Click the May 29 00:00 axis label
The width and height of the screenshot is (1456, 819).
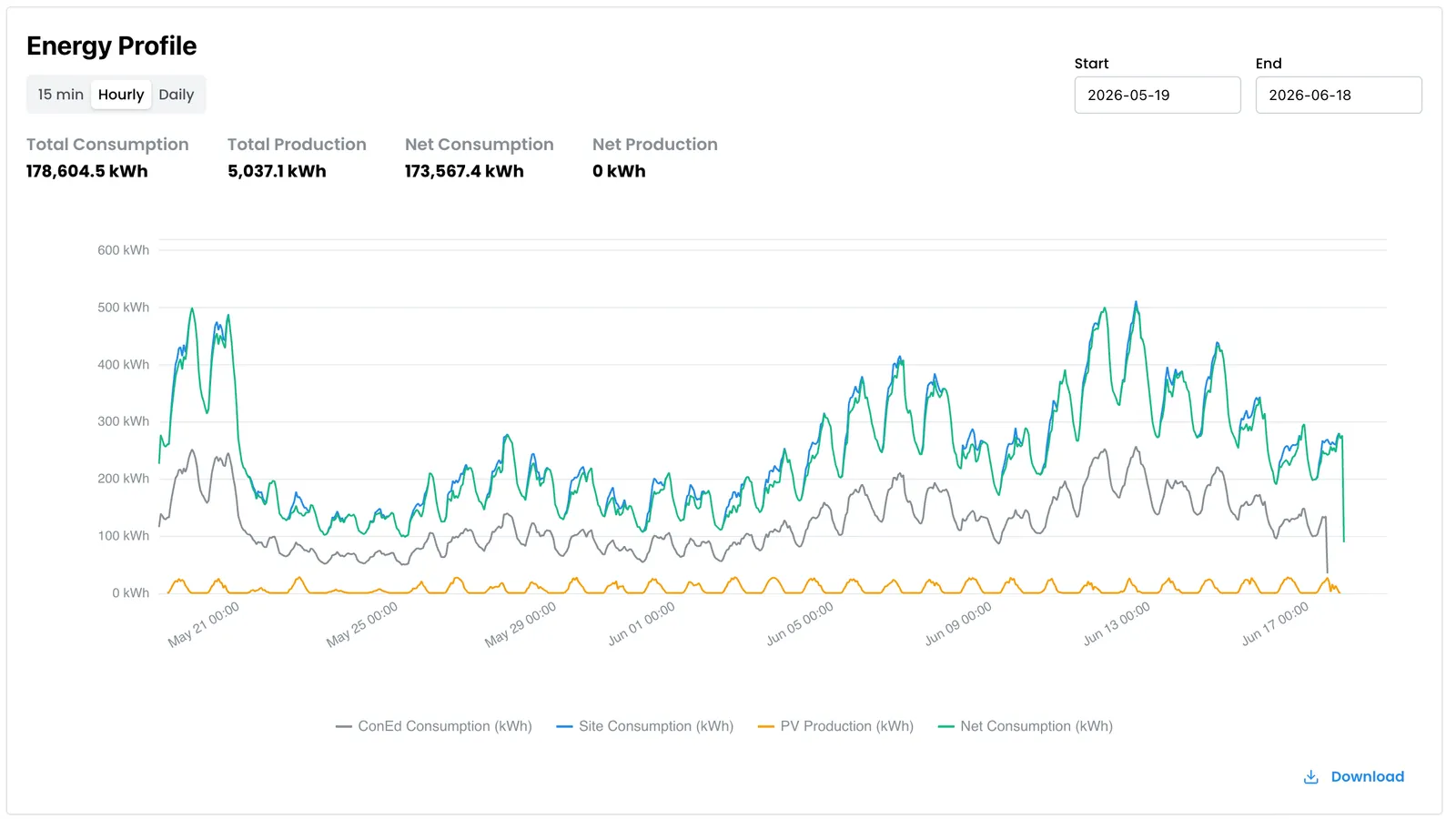point(521,624)
